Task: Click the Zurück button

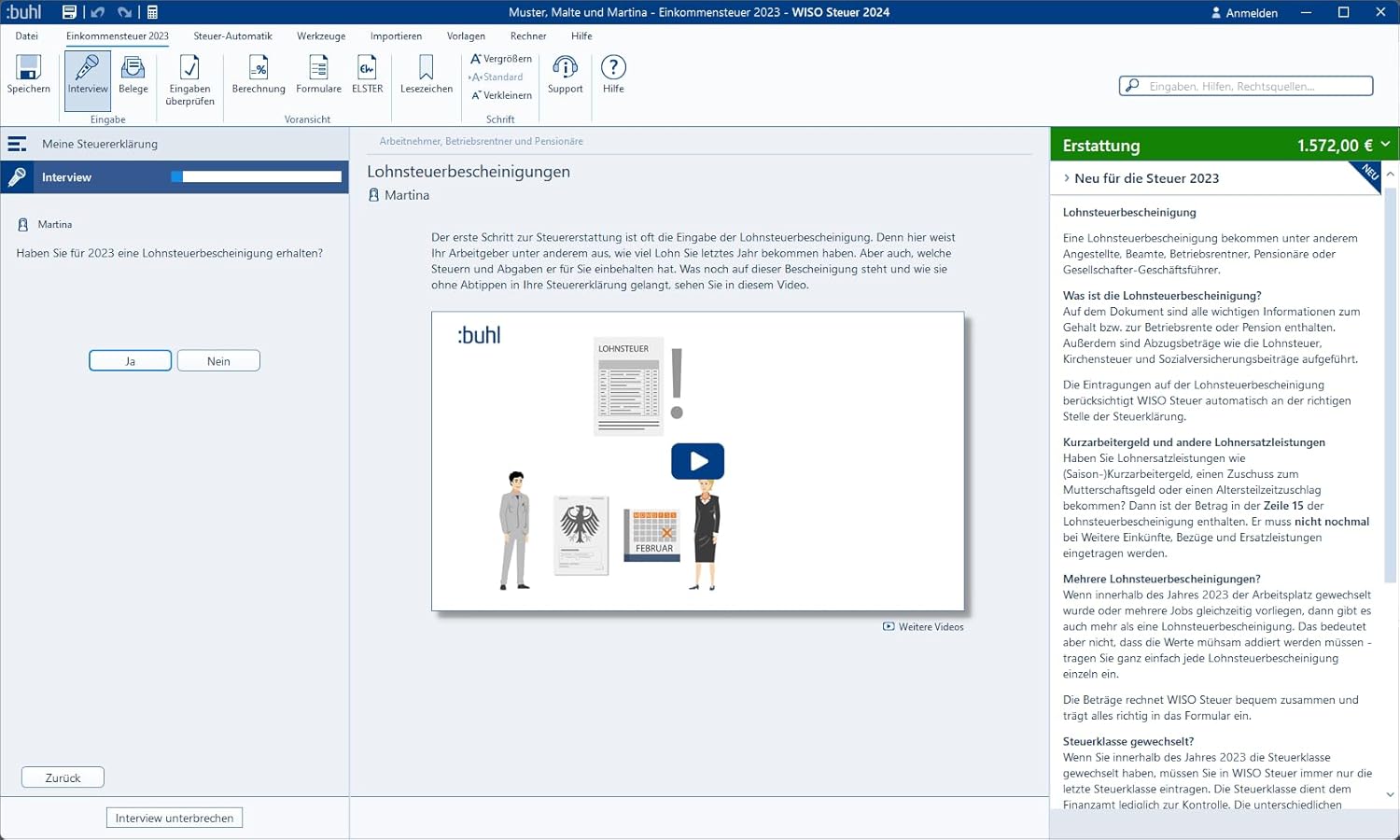Action: [63, 777]
